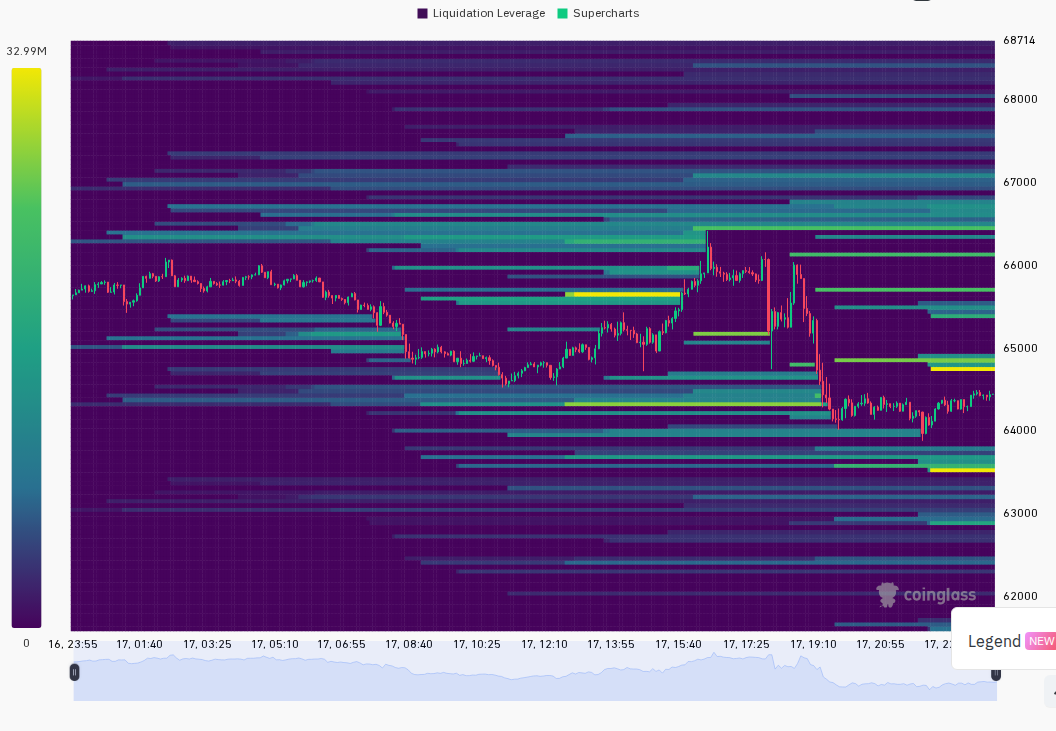This screenshot has width=1056, height=731.
Task: Click the pink NEW badge
Action: pos(1041,641)
